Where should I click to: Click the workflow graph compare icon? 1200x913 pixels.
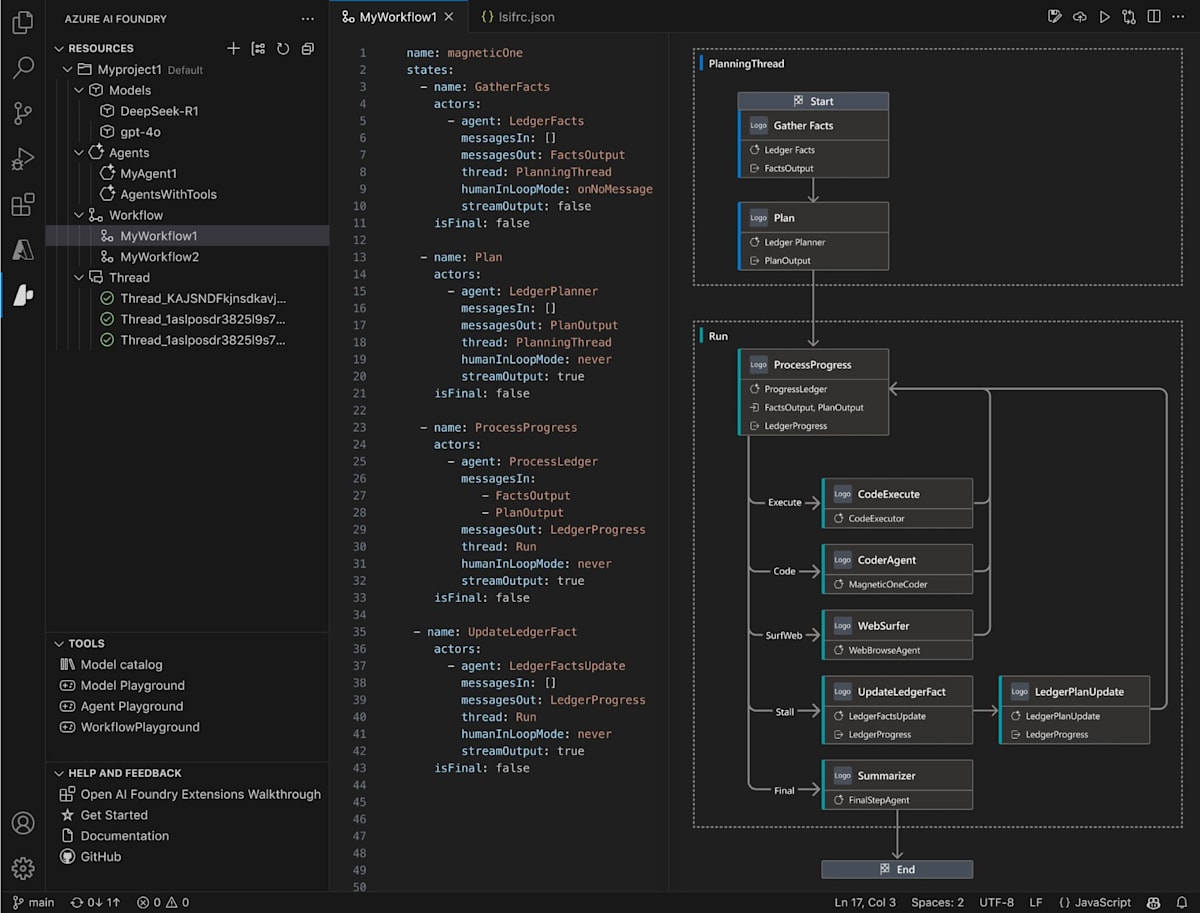tap(1129, 17)
